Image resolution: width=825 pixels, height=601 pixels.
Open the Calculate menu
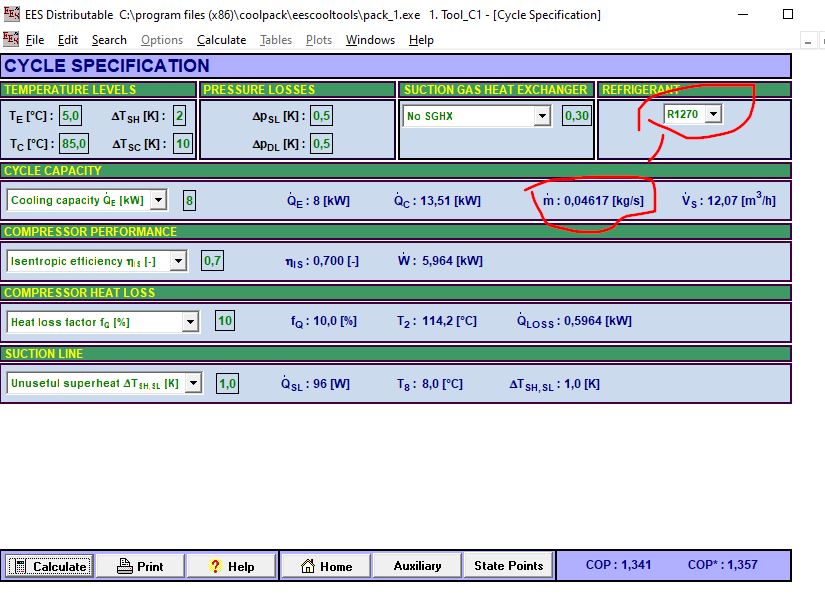(x=221, y=40)
